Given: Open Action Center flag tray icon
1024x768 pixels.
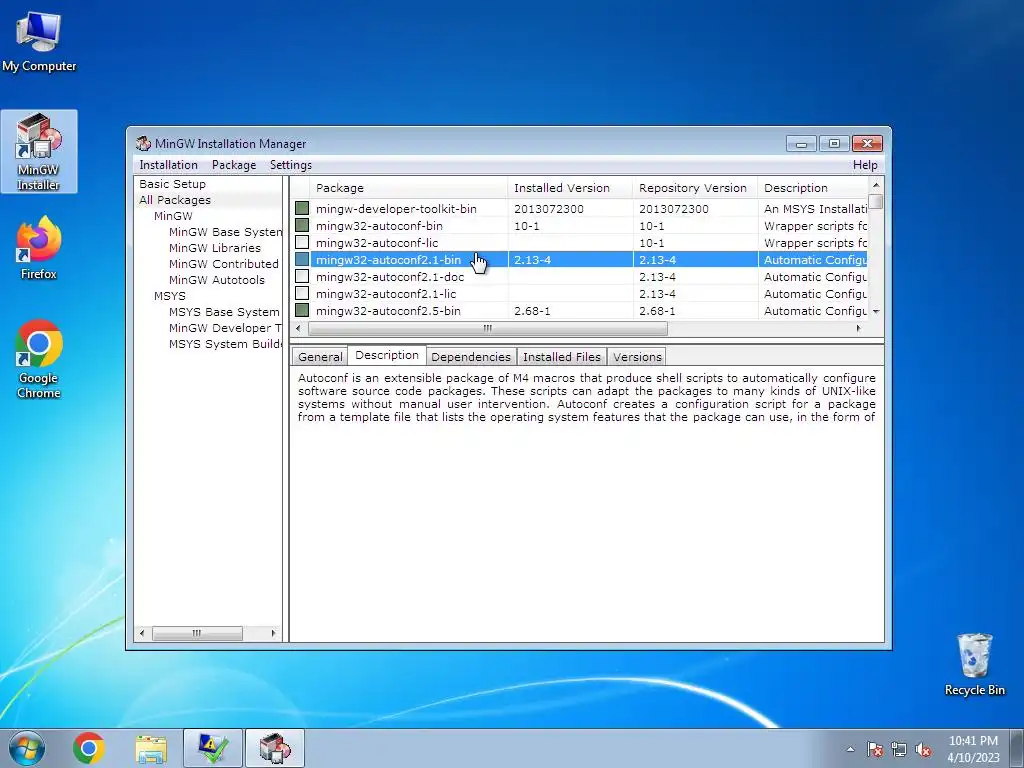Looking at the screenshot, I should tap(875, 749).
